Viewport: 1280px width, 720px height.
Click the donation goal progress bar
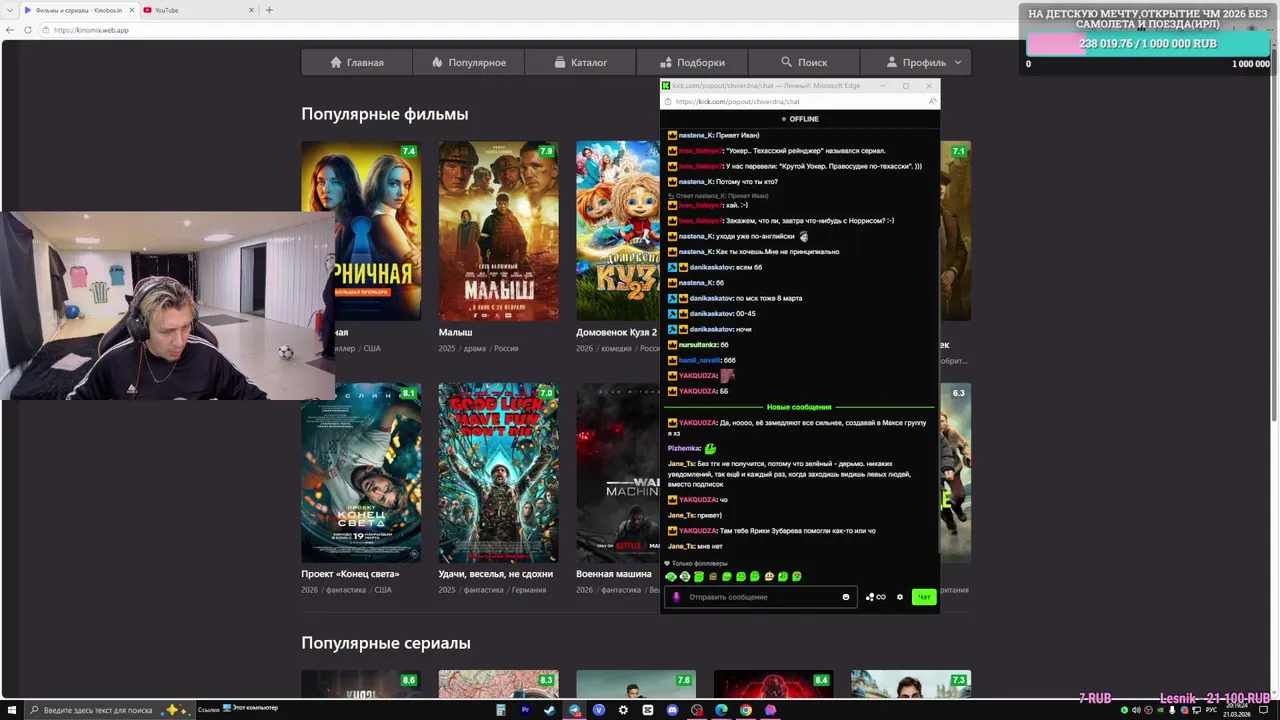tap(1148, 44)
